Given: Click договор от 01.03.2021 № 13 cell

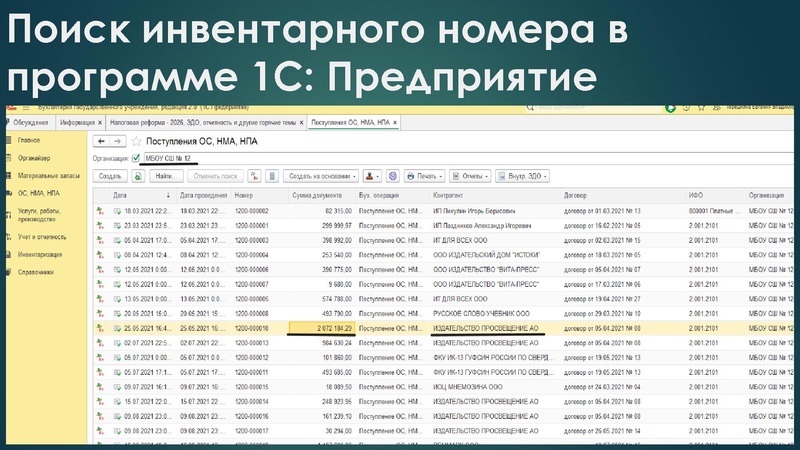Looking at the screenshot, I should [x=602, y=211].
